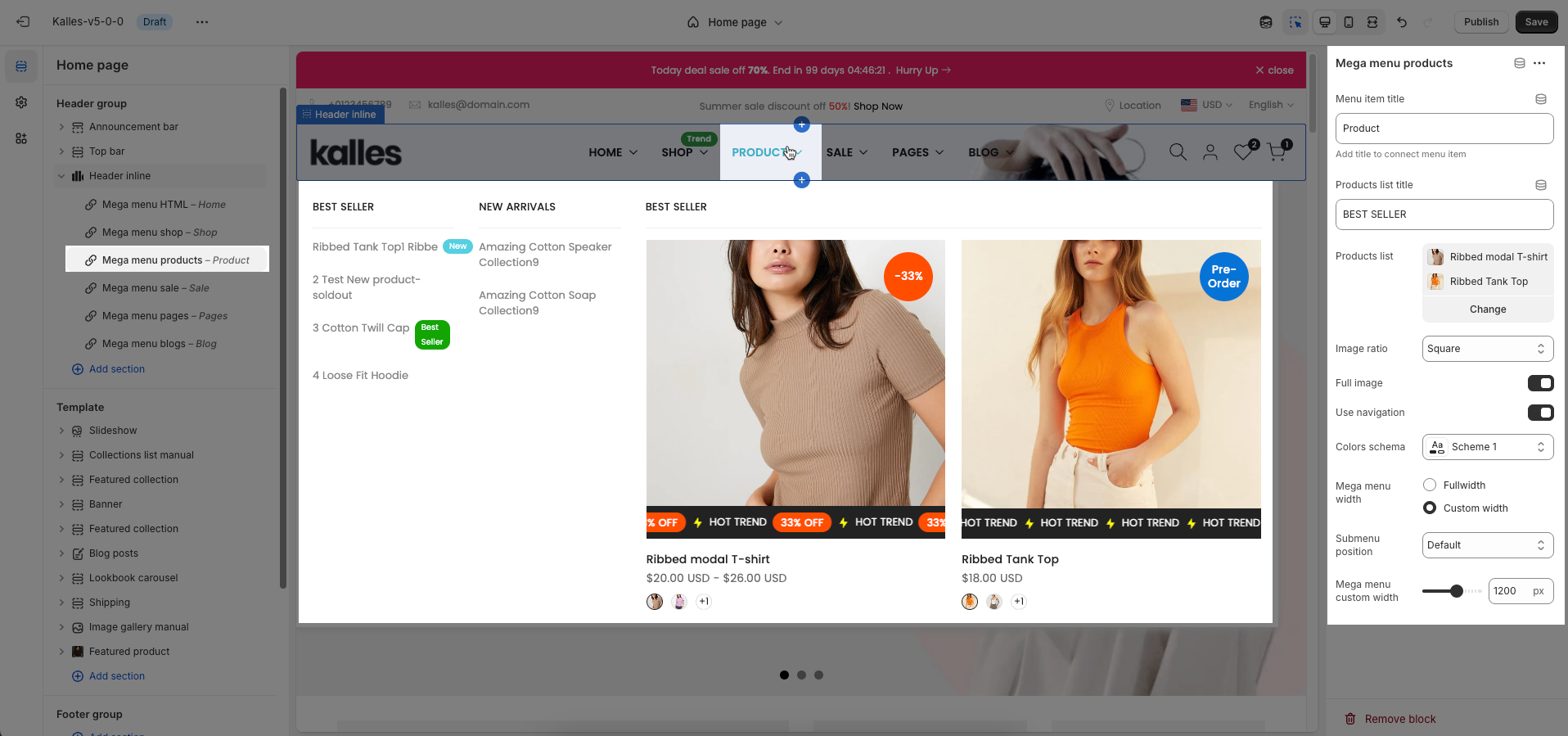Switch to fullscreen preview icon

(1372, 22)
